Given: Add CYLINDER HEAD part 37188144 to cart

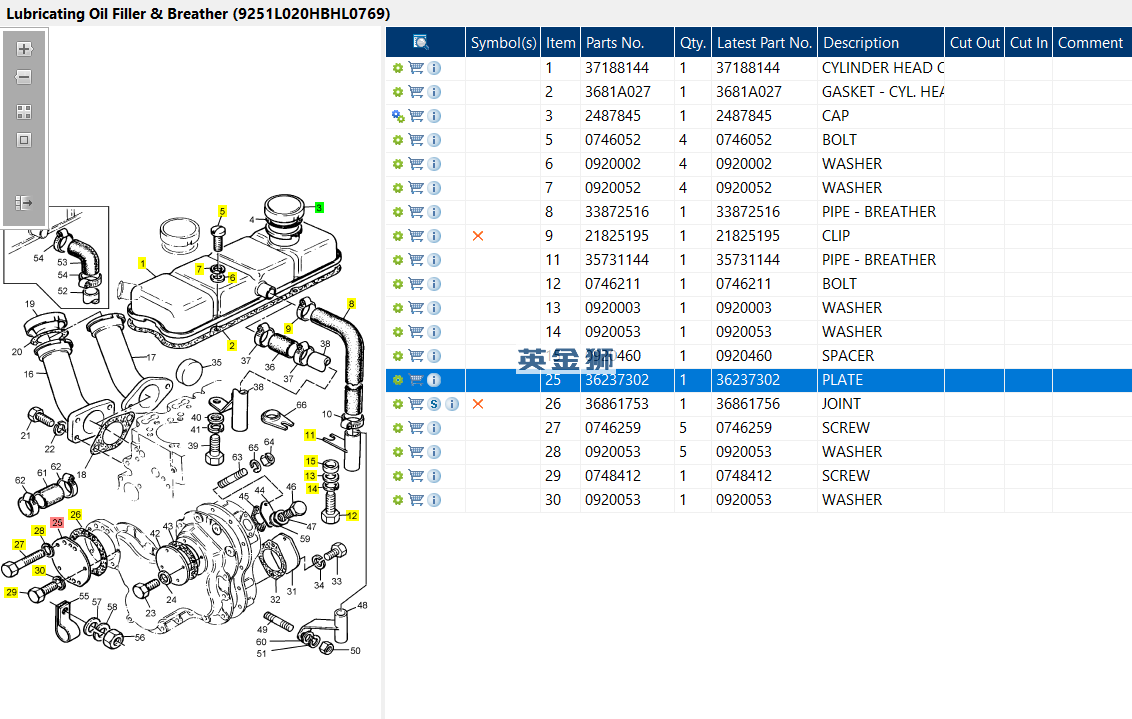Looking at the screenshot, I should [x=416, y=68].
